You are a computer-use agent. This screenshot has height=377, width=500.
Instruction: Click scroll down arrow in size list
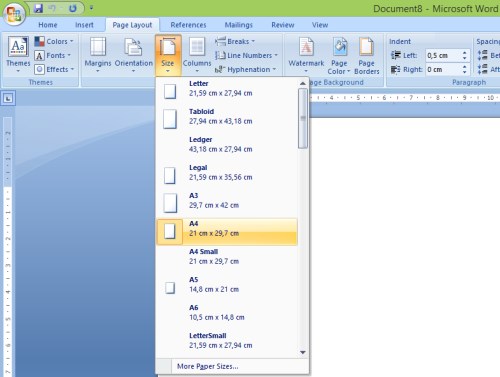(303, 352)
